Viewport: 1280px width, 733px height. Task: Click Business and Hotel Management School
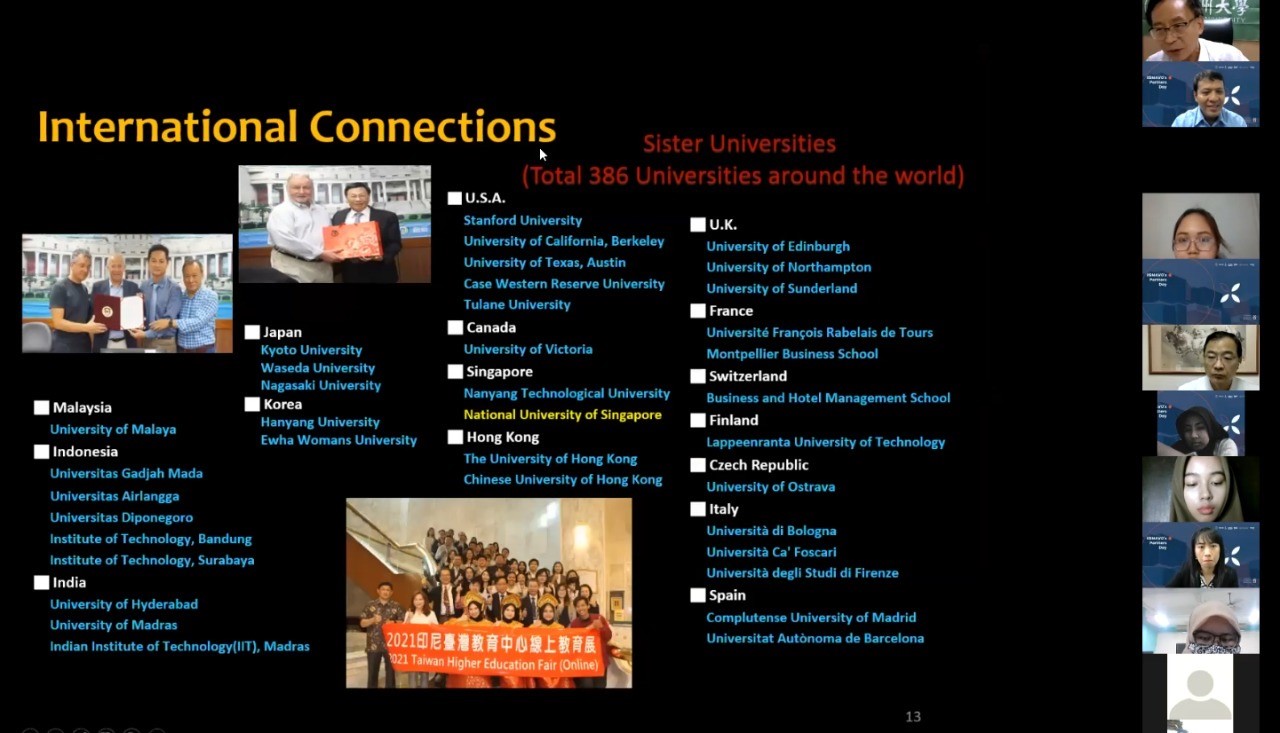[828, 398]
